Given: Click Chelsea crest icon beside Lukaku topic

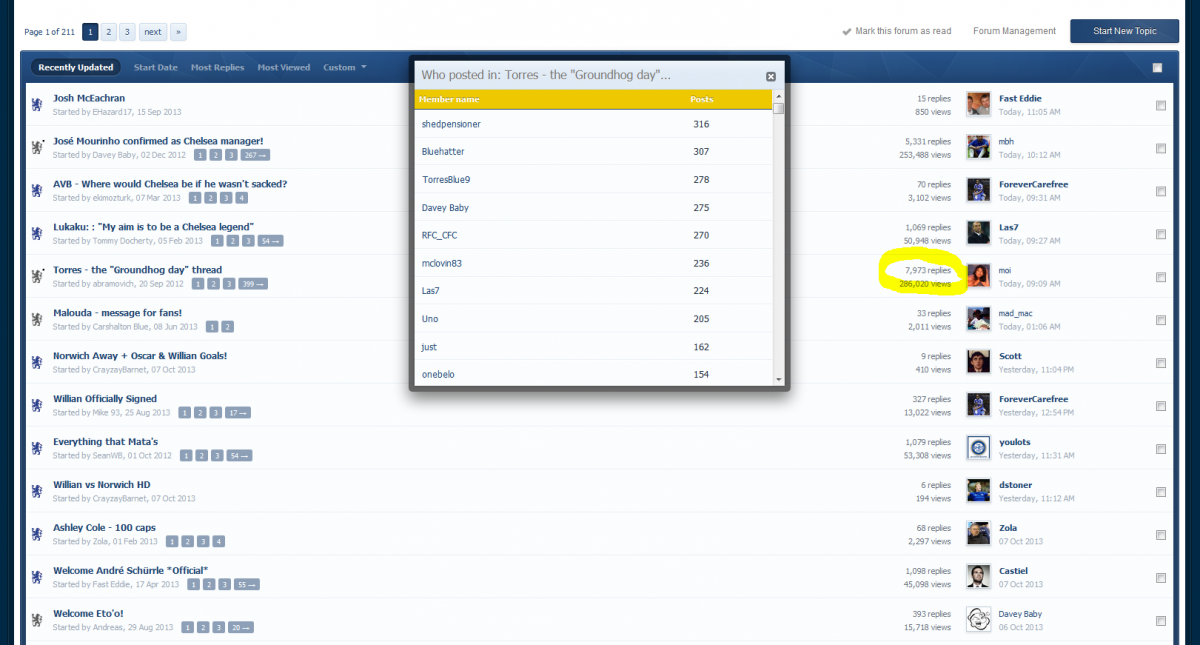Looking at the screenshot, I should coord(37,233).
